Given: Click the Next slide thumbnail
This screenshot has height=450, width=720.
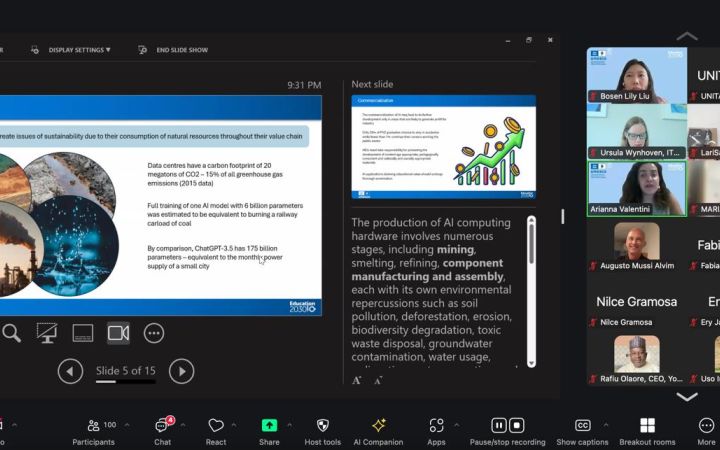Looking at the screenshot, I should [444, 147].
